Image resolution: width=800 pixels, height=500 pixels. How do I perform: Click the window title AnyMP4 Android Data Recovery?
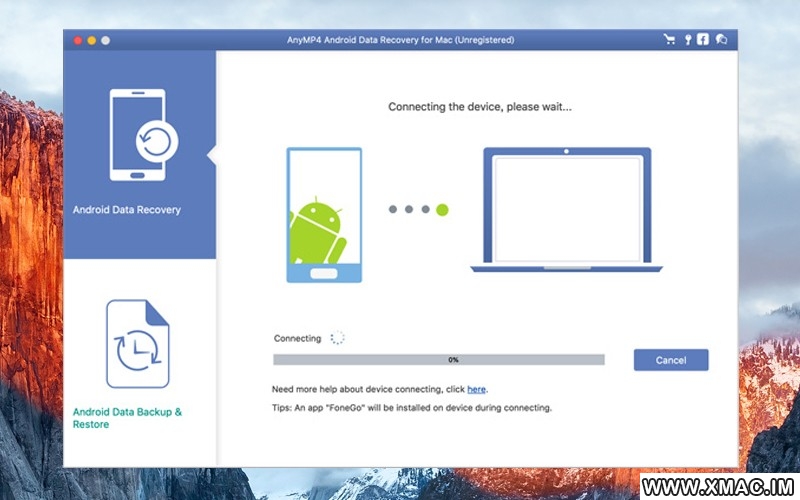point(400,40)
